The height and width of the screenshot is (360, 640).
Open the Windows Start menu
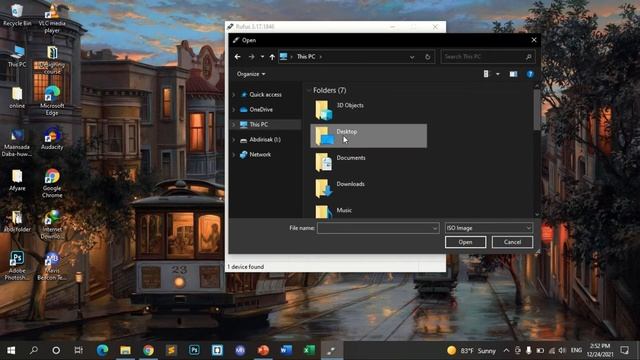(x=11, y=350)
